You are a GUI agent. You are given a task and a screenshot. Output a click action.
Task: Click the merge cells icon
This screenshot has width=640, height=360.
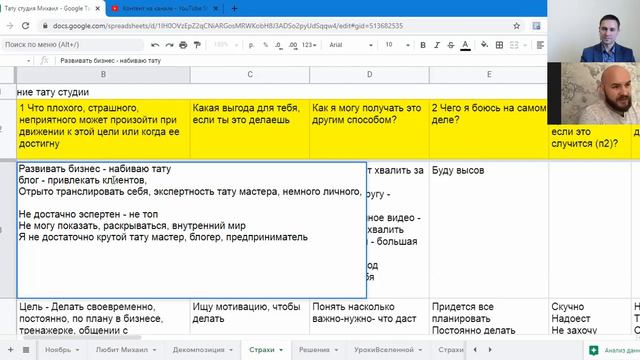point(514,45)
